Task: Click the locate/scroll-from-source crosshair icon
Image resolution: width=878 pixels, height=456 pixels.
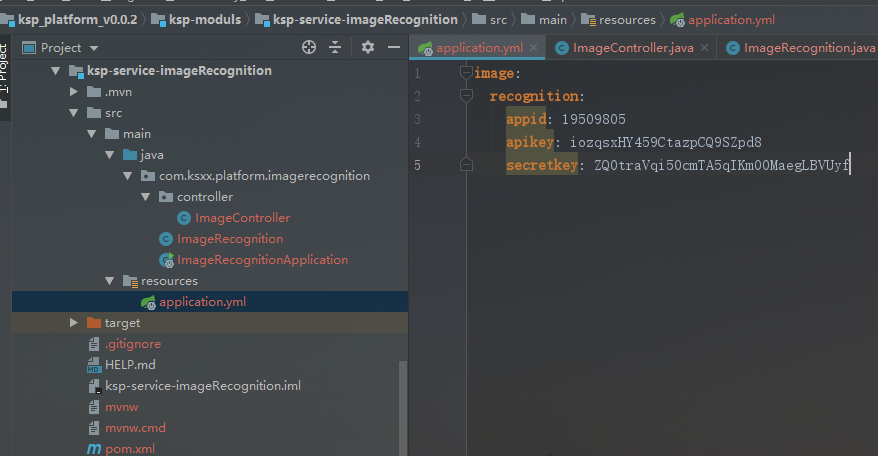Action: click(x=309, y=48)
